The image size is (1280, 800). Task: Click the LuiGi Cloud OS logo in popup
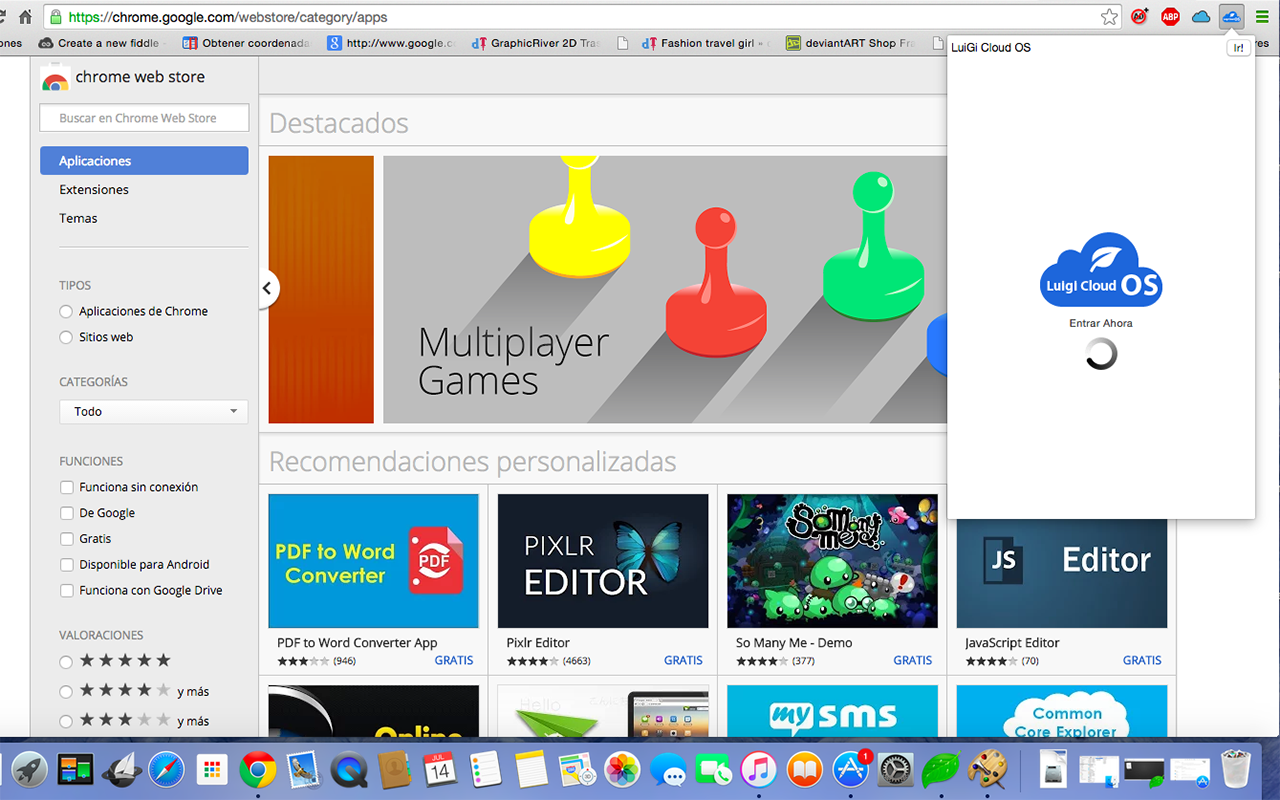(x=1101, y=271)
